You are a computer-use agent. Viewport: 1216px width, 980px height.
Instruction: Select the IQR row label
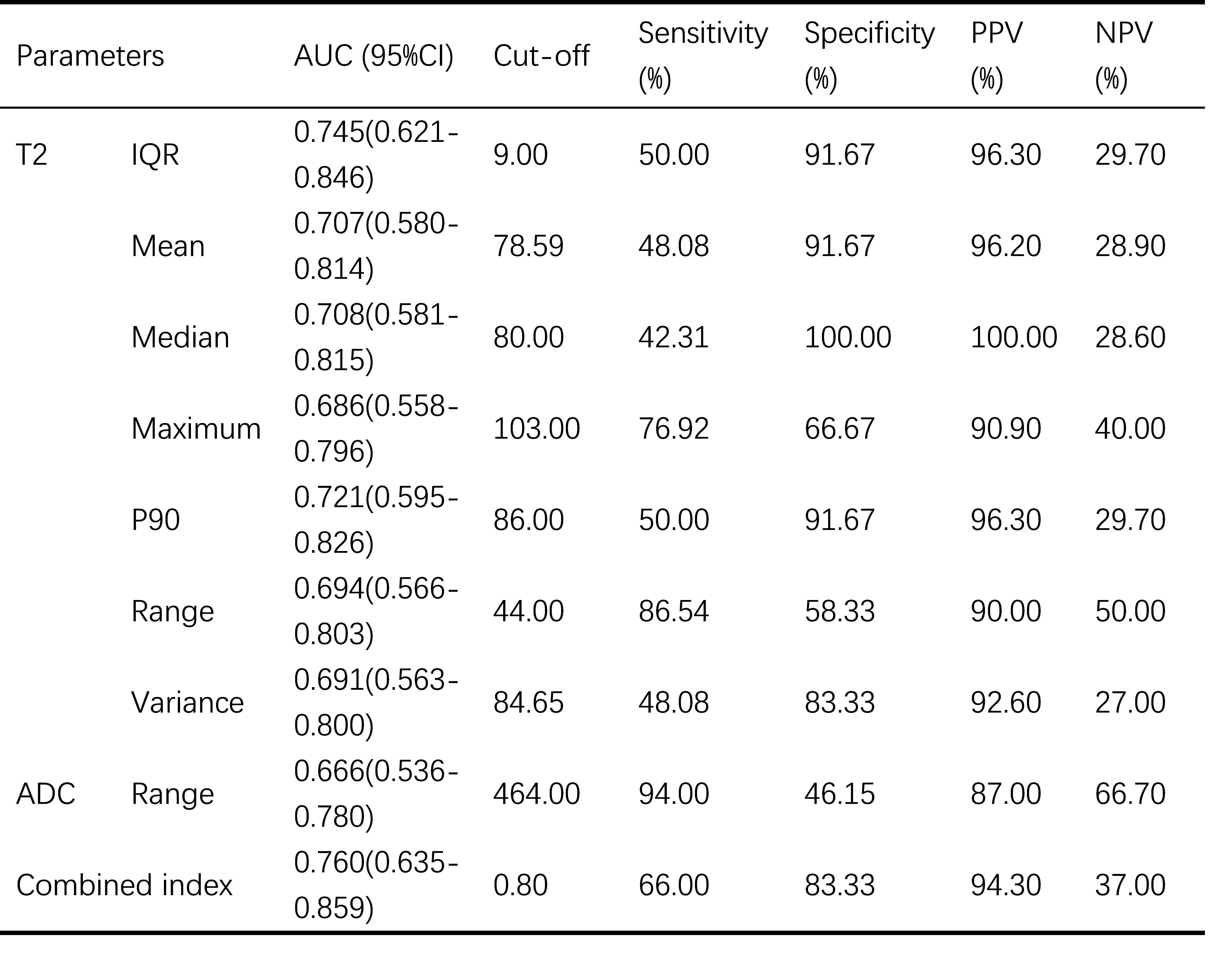(155, 155)
